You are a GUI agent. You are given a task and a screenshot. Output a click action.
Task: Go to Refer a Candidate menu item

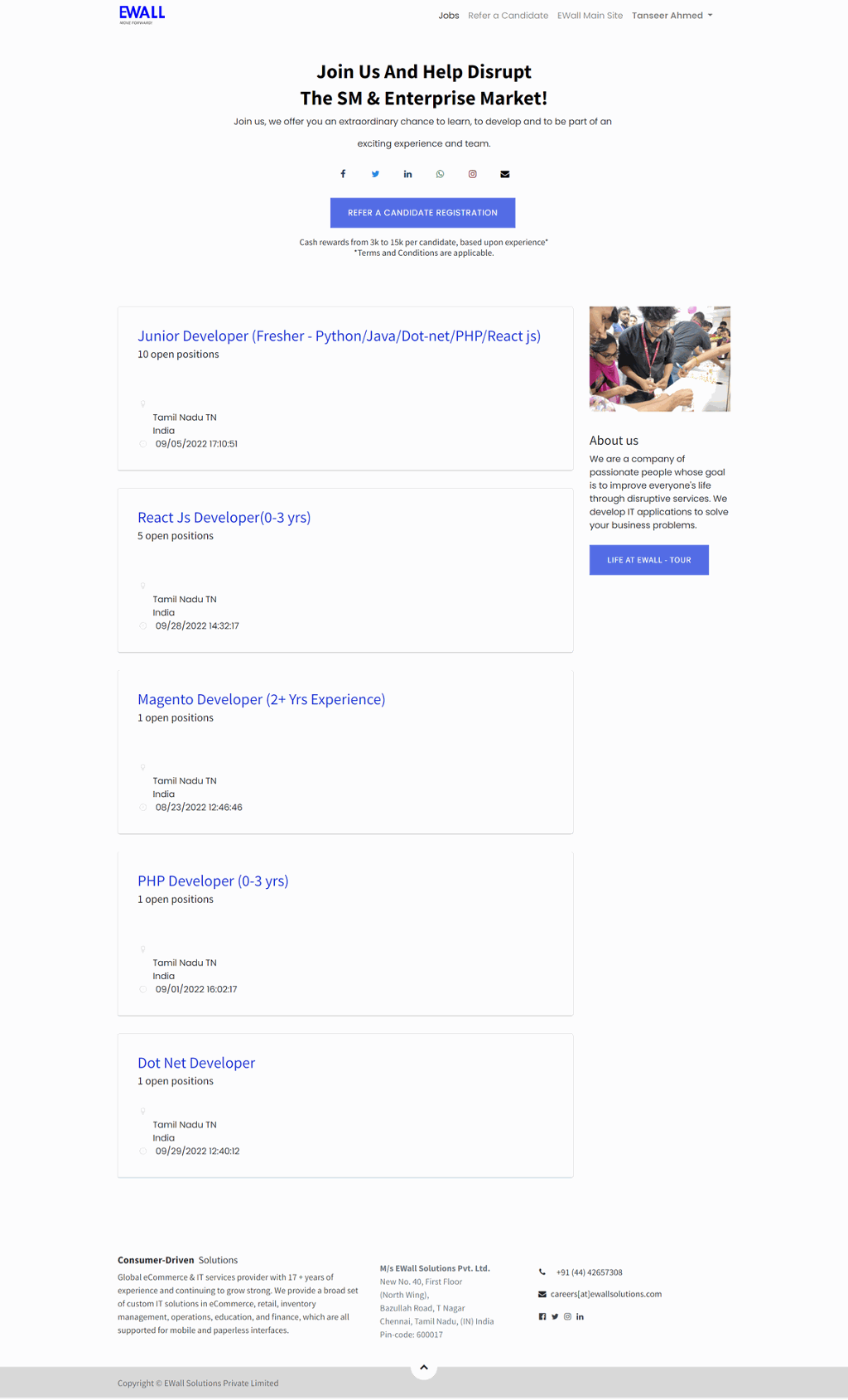point(508,16)
